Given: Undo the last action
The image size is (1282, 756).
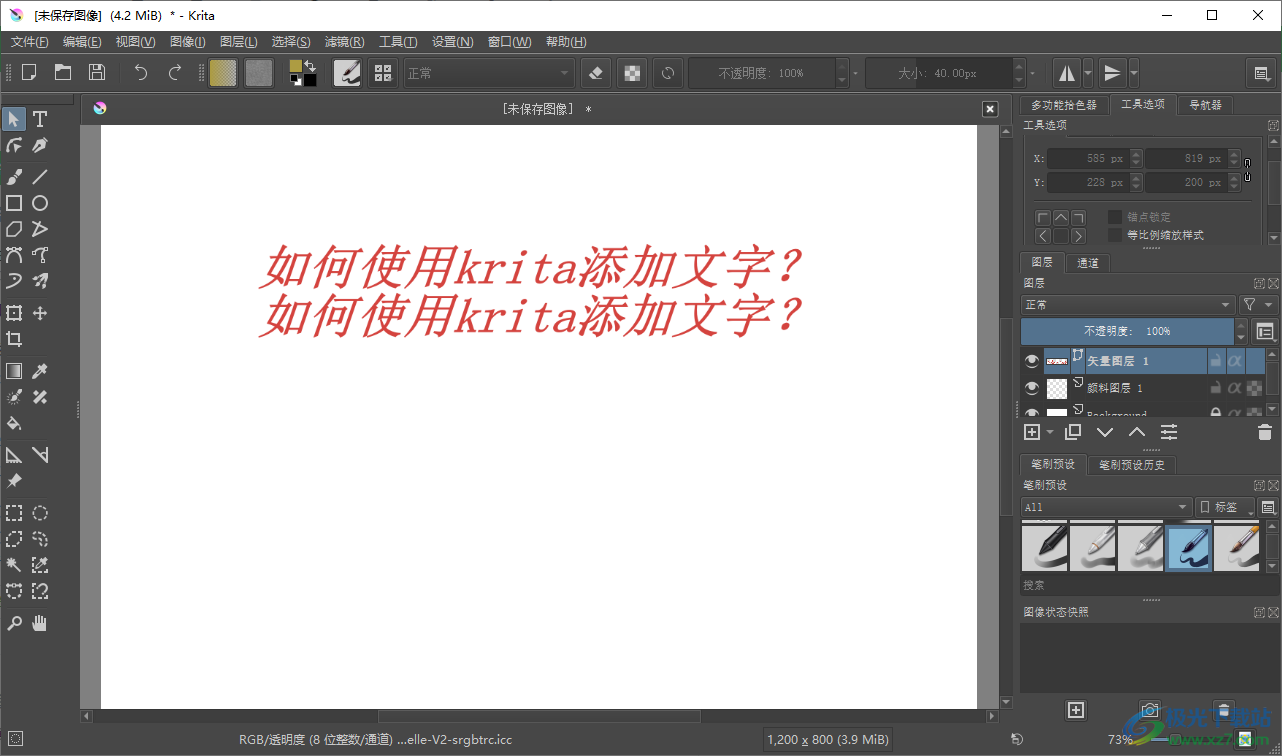Looking at the screenshot, I should pos(141,72).
